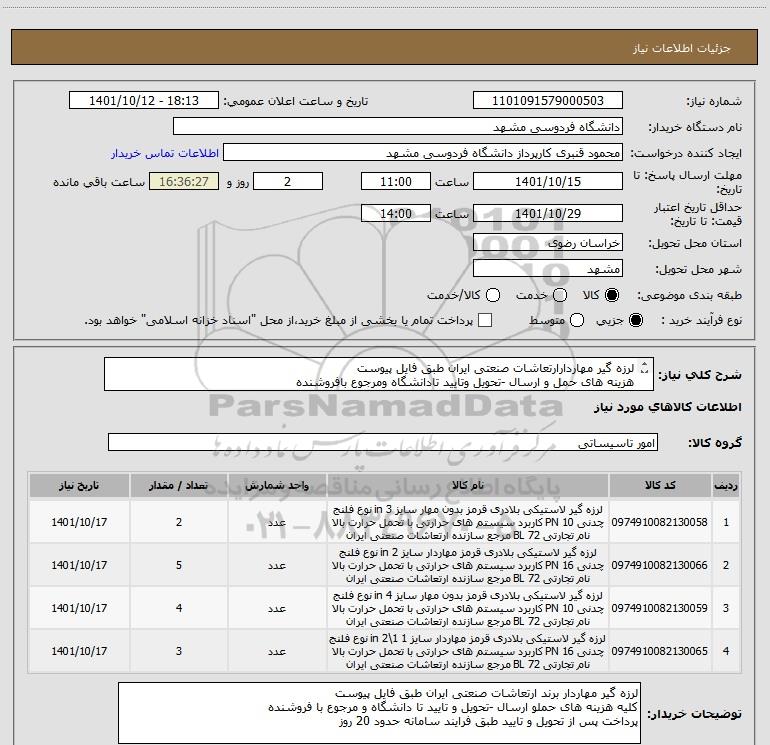The height and width of the screenshot is (745, 770).
Task: Click the announcement date field 1401/10/12 - 18:13
Action: [x=144, y=101]
